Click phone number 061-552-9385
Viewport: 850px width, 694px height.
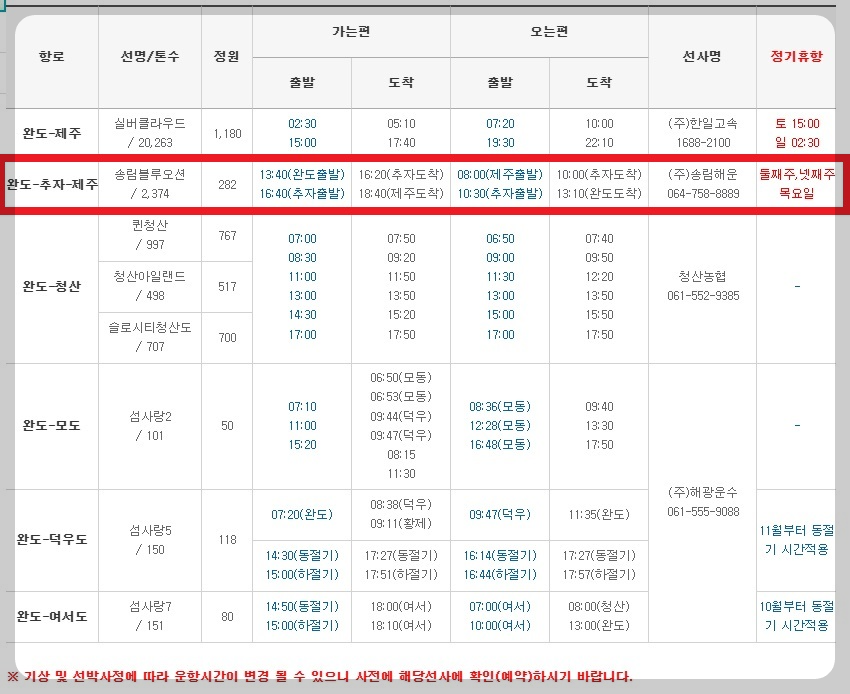(703, 295)
